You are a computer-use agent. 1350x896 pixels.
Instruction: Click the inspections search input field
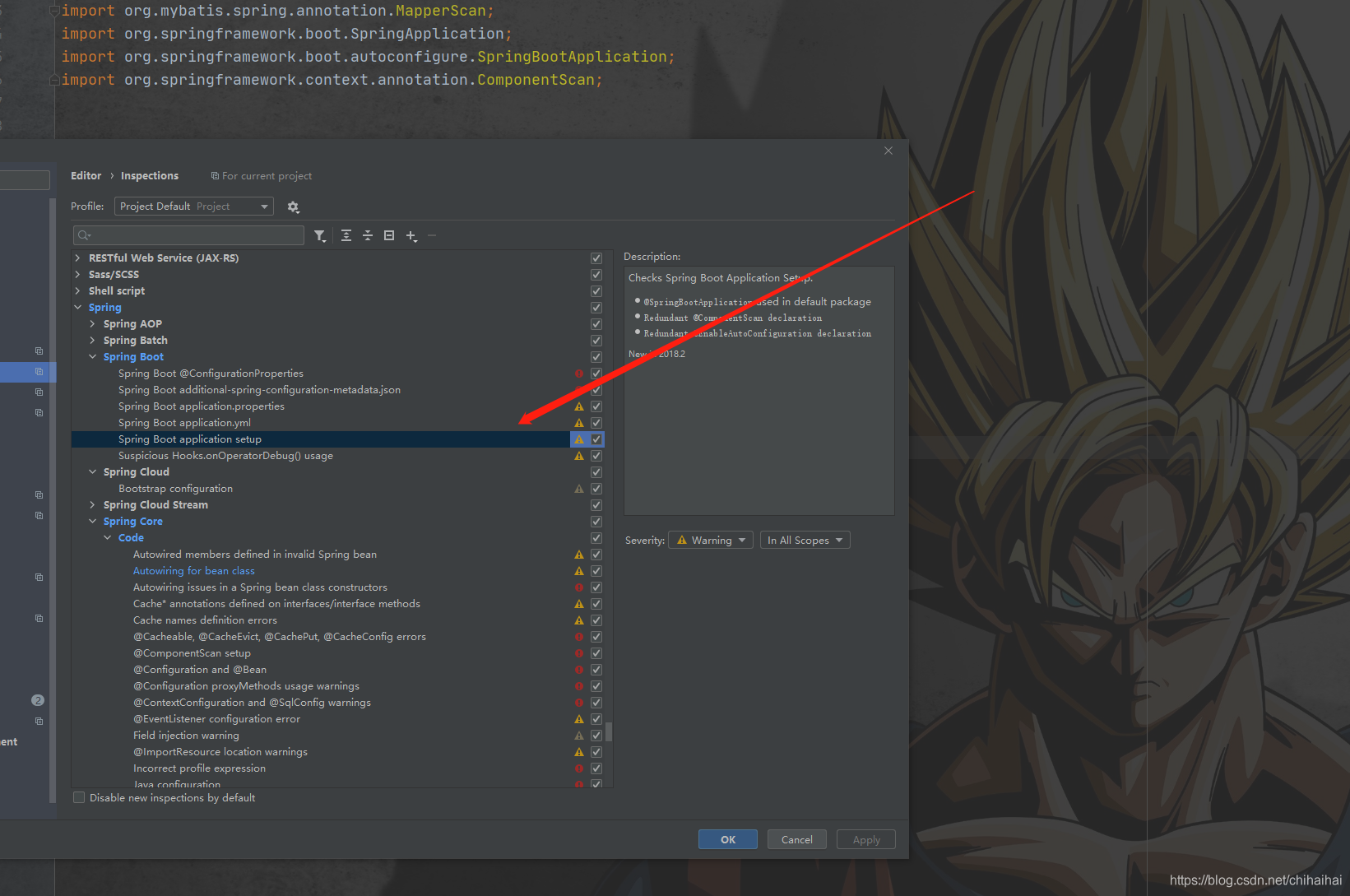(x=188, y=235)
